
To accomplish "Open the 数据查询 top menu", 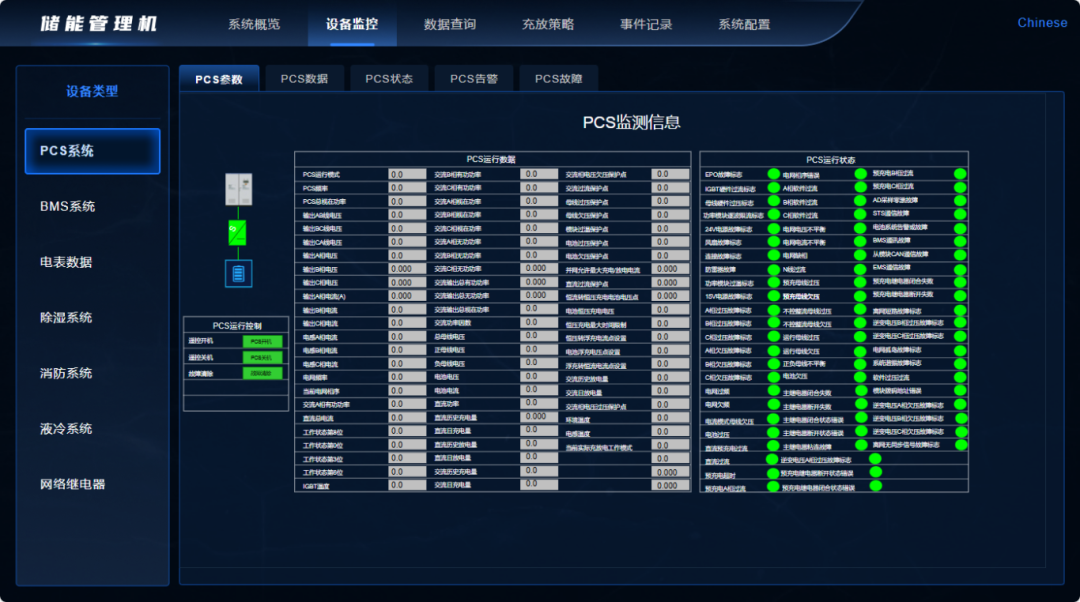I will pos(450,24).
